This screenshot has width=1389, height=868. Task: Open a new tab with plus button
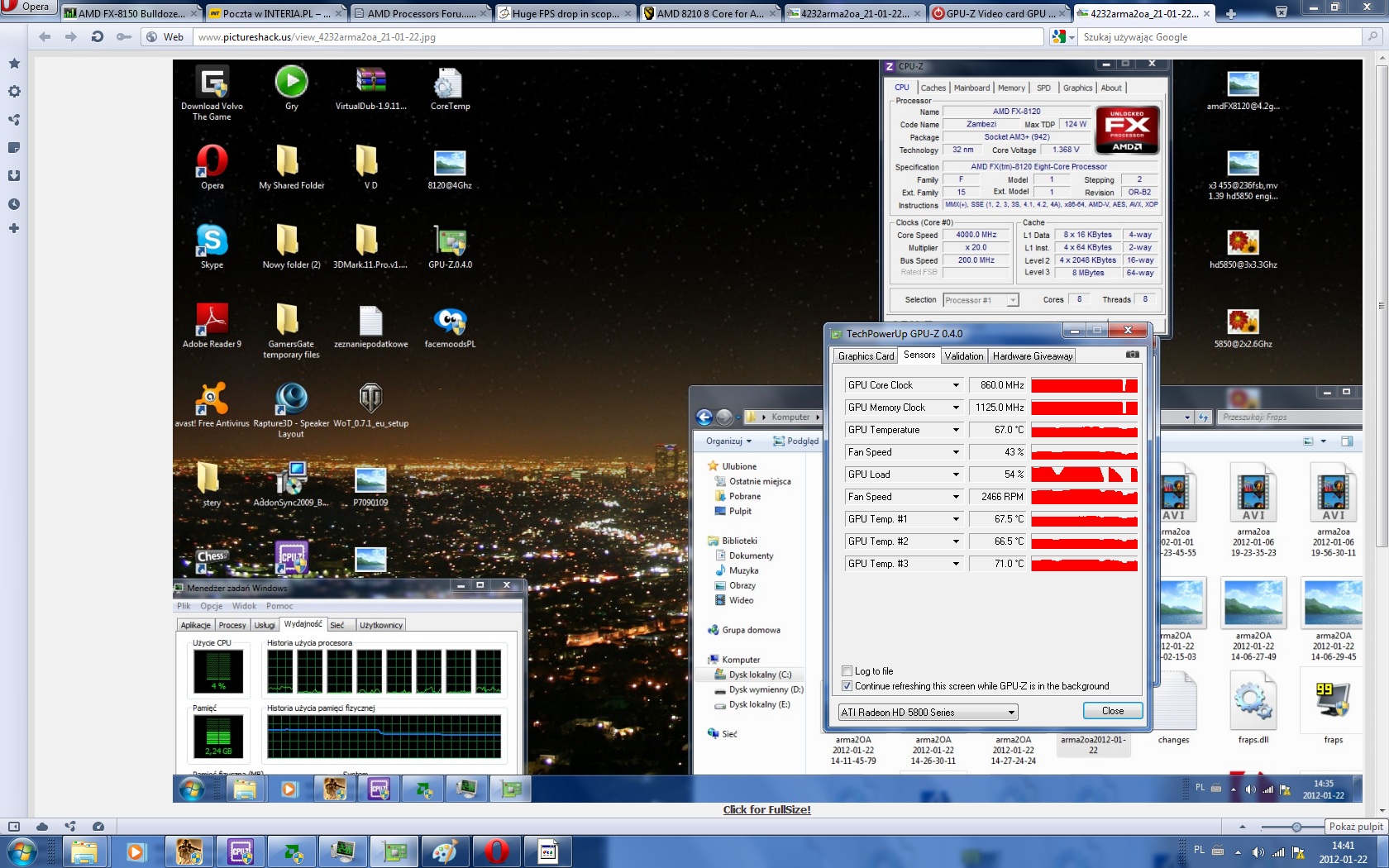coord(1230,13)
